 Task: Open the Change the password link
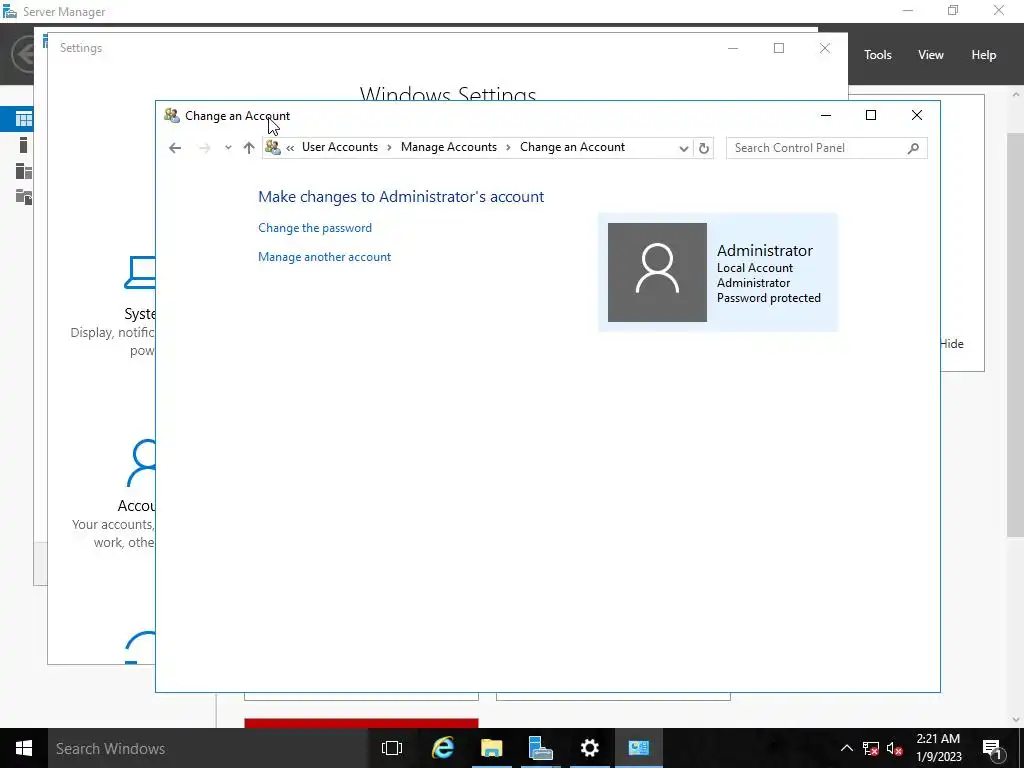pyautogui.click(x=315, y=228)
